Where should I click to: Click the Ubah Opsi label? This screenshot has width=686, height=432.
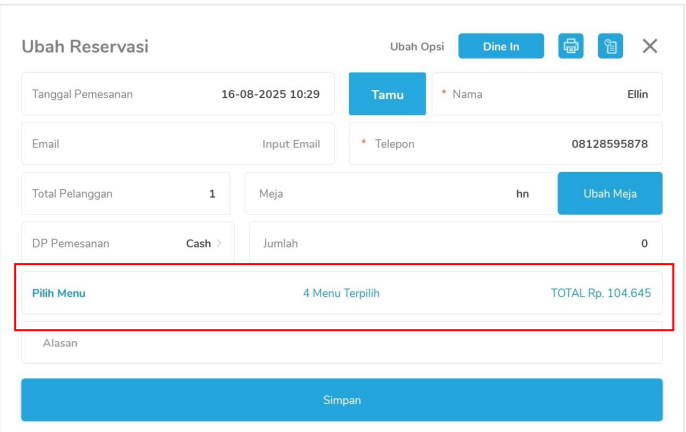pos(417,47)
